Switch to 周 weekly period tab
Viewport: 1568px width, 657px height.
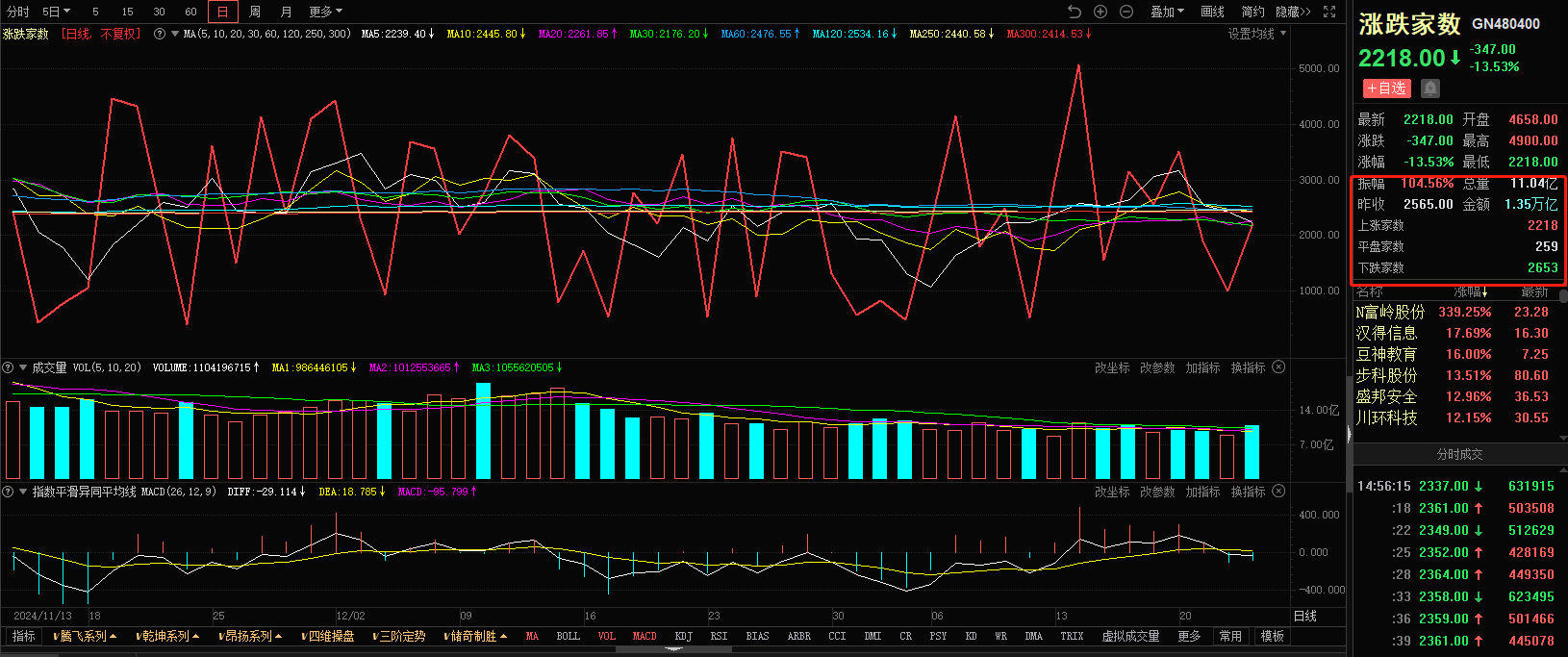pos(255,12)
